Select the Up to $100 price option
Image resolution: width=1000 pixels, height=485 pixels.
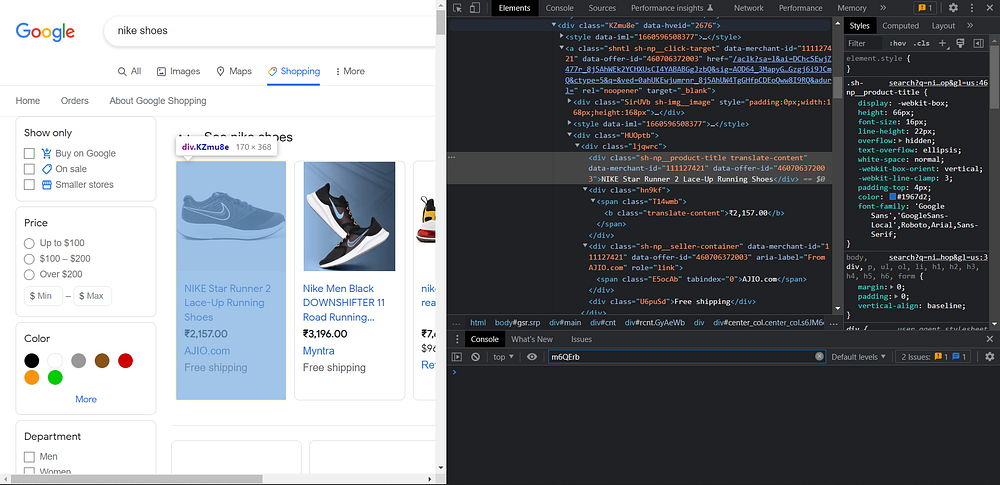pyautogui.click(x=29, y=243)
